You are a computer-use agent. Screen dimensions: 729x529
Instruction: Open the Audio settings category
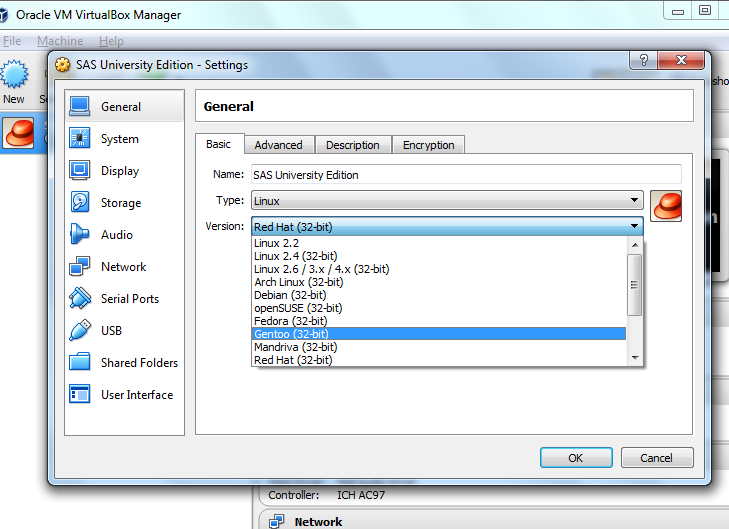tap(125, 235)
